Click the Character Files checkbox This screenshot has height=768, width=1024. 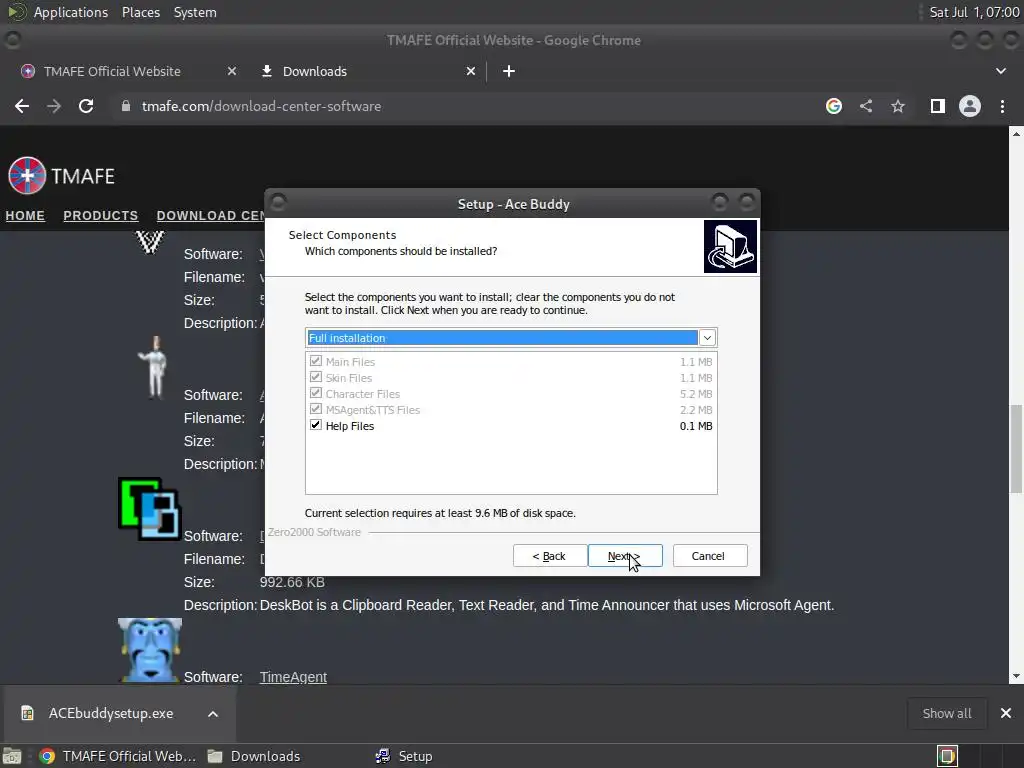(315, 393)
